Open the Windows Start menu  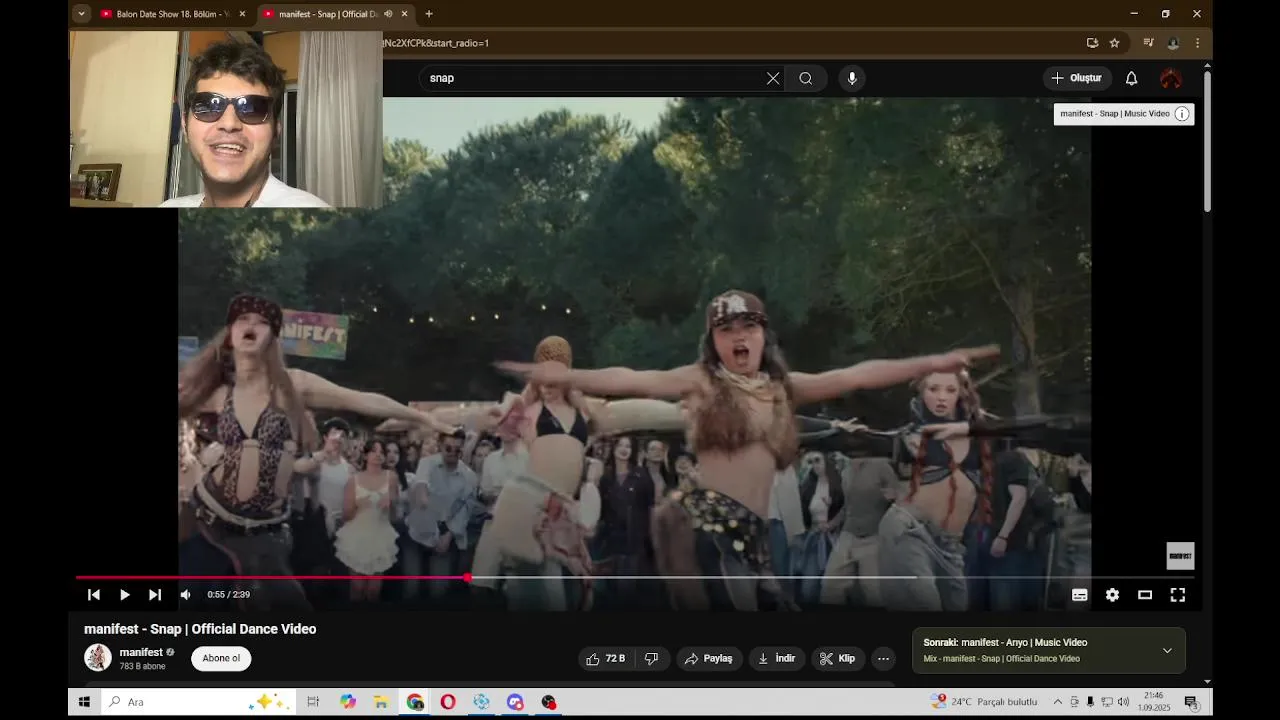tap(84, 702)
